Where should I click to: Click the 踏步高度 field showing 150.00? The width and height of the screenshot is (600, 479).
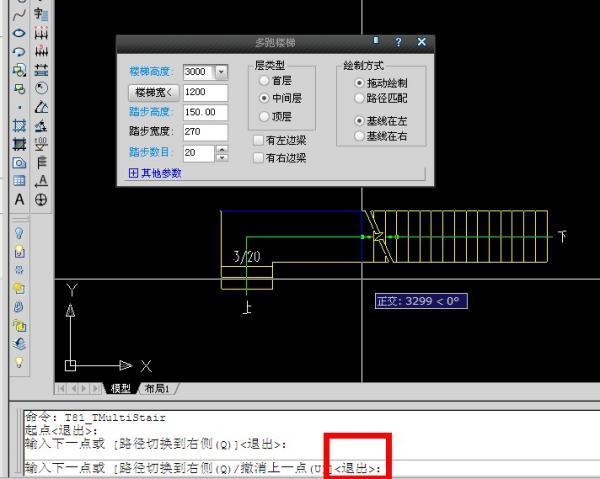205,112
